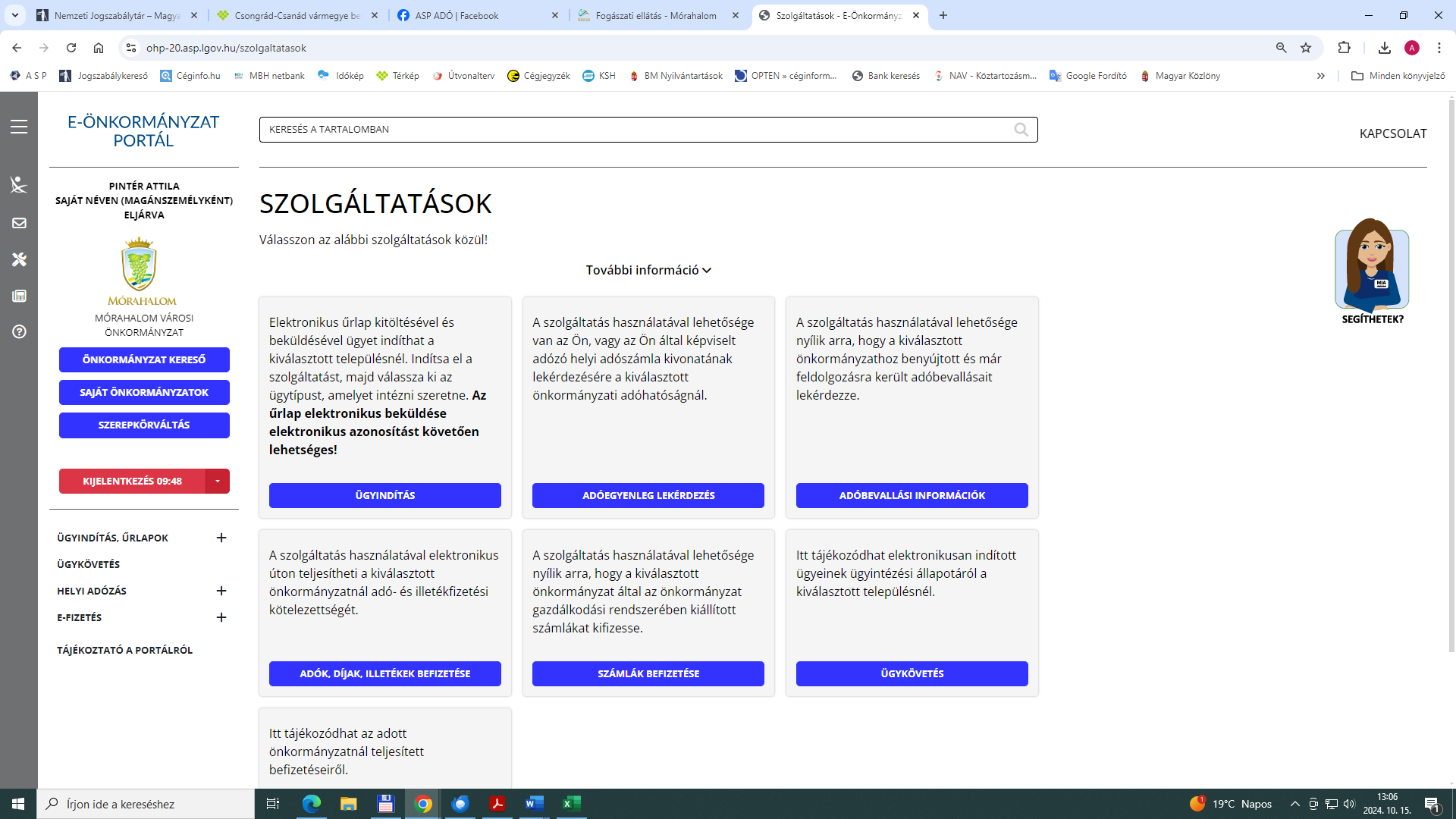Open Task View icon on taskbar
The width and height of the screenshot is (1456, 819).
(x=273, y=804)
